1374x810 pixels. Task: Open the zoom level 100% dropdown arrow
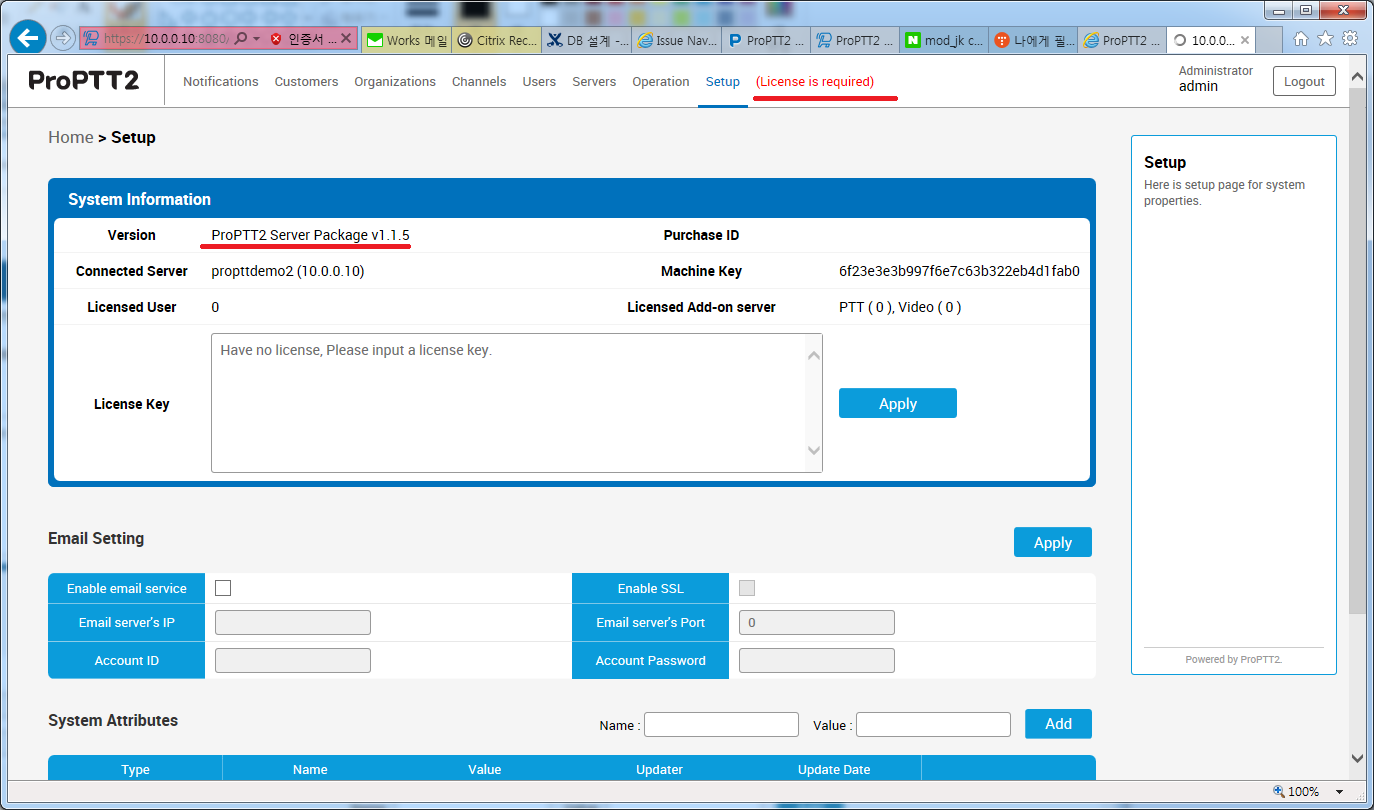(x=1340, y=792)
